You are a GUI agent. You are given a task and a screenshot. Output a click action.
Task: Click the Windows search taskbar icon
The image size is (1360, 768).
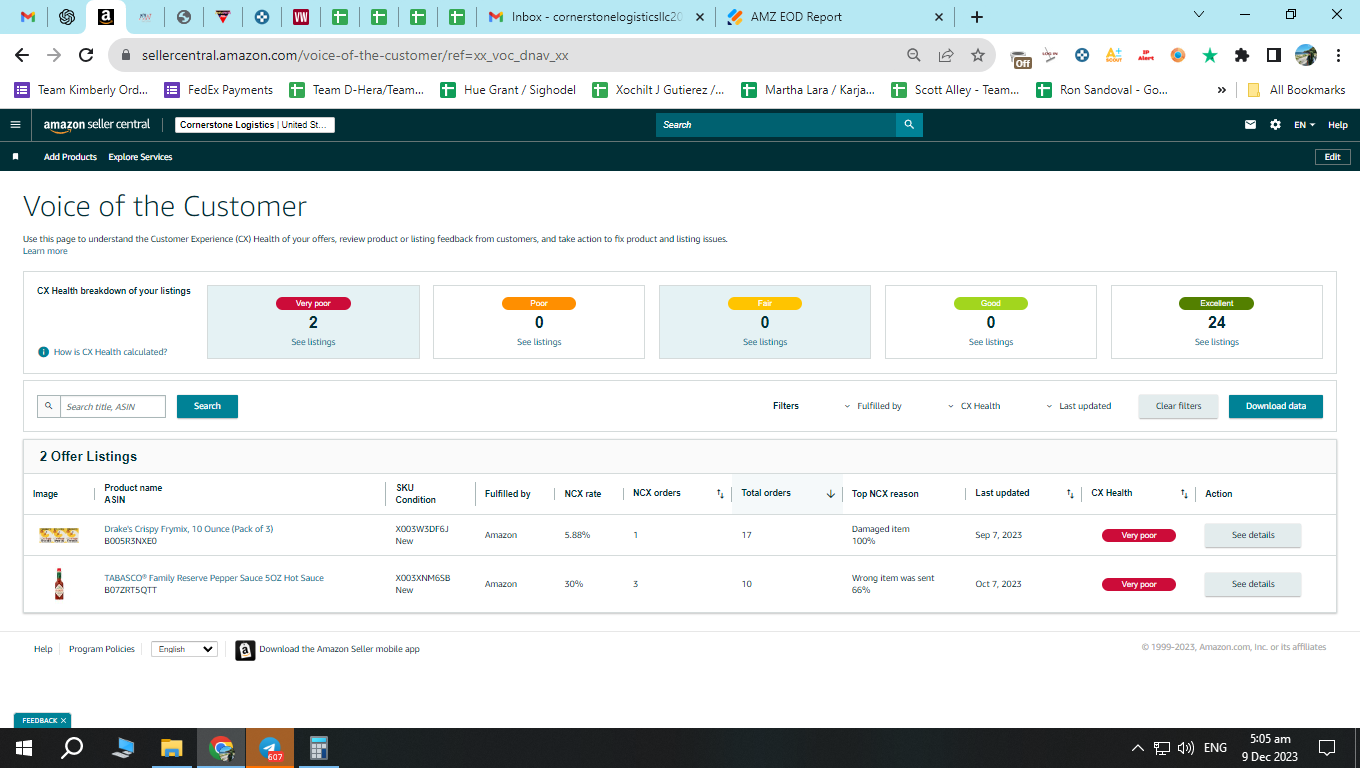click(x=72, y=748)
